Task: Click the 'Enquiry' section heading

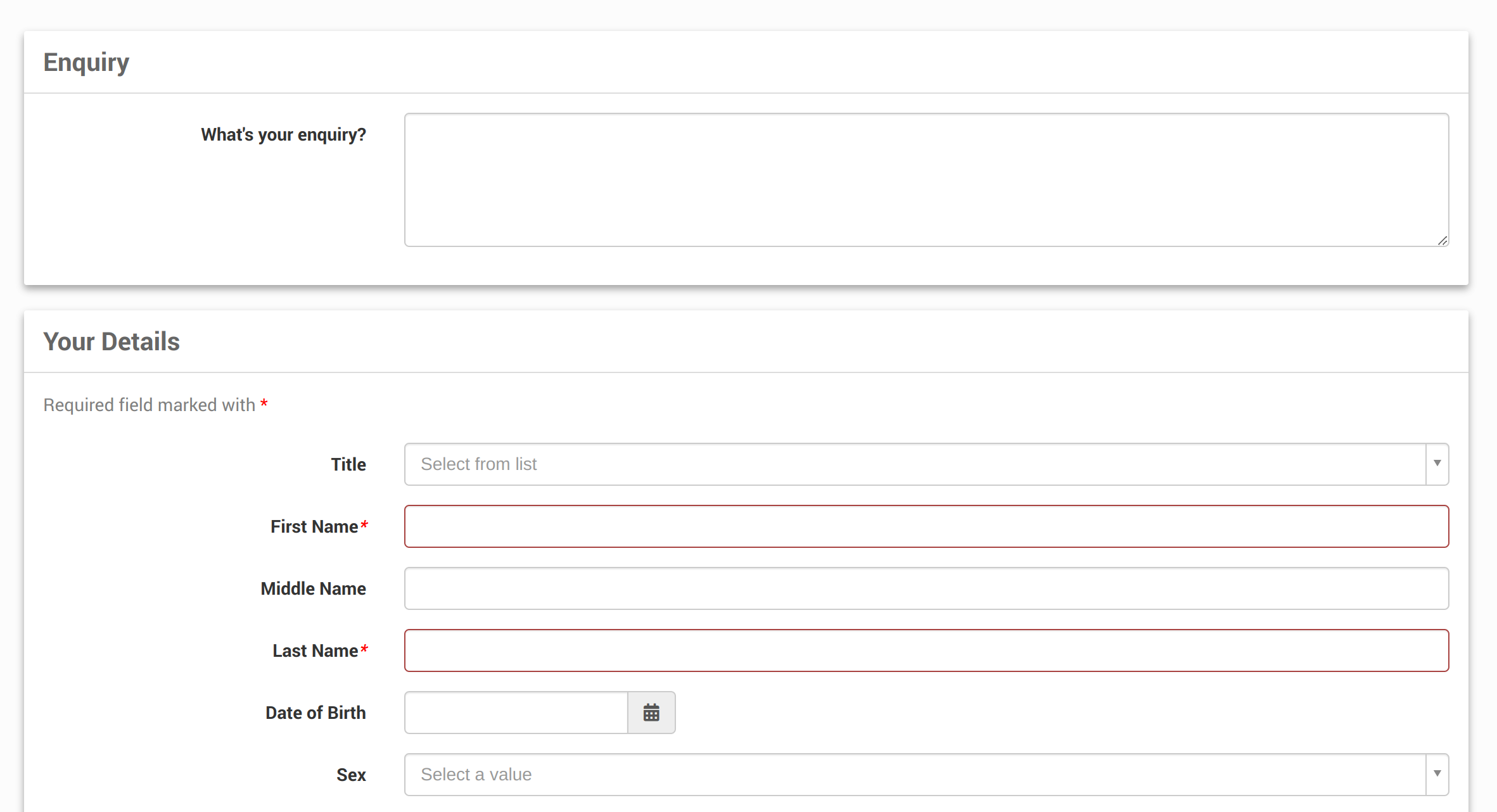Action: (86, 62)
